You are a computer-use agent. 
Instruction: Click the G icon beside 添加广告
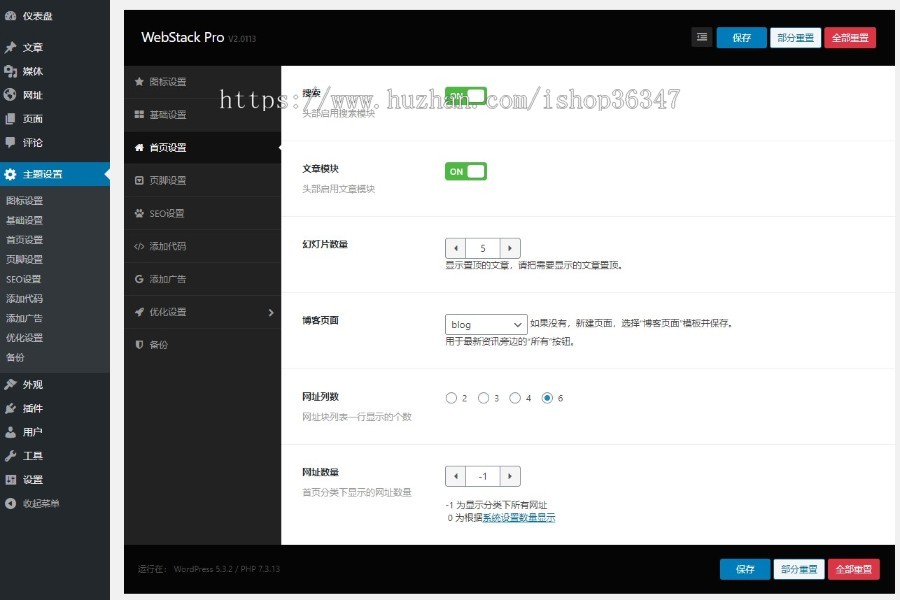click(x=139, y=279)
